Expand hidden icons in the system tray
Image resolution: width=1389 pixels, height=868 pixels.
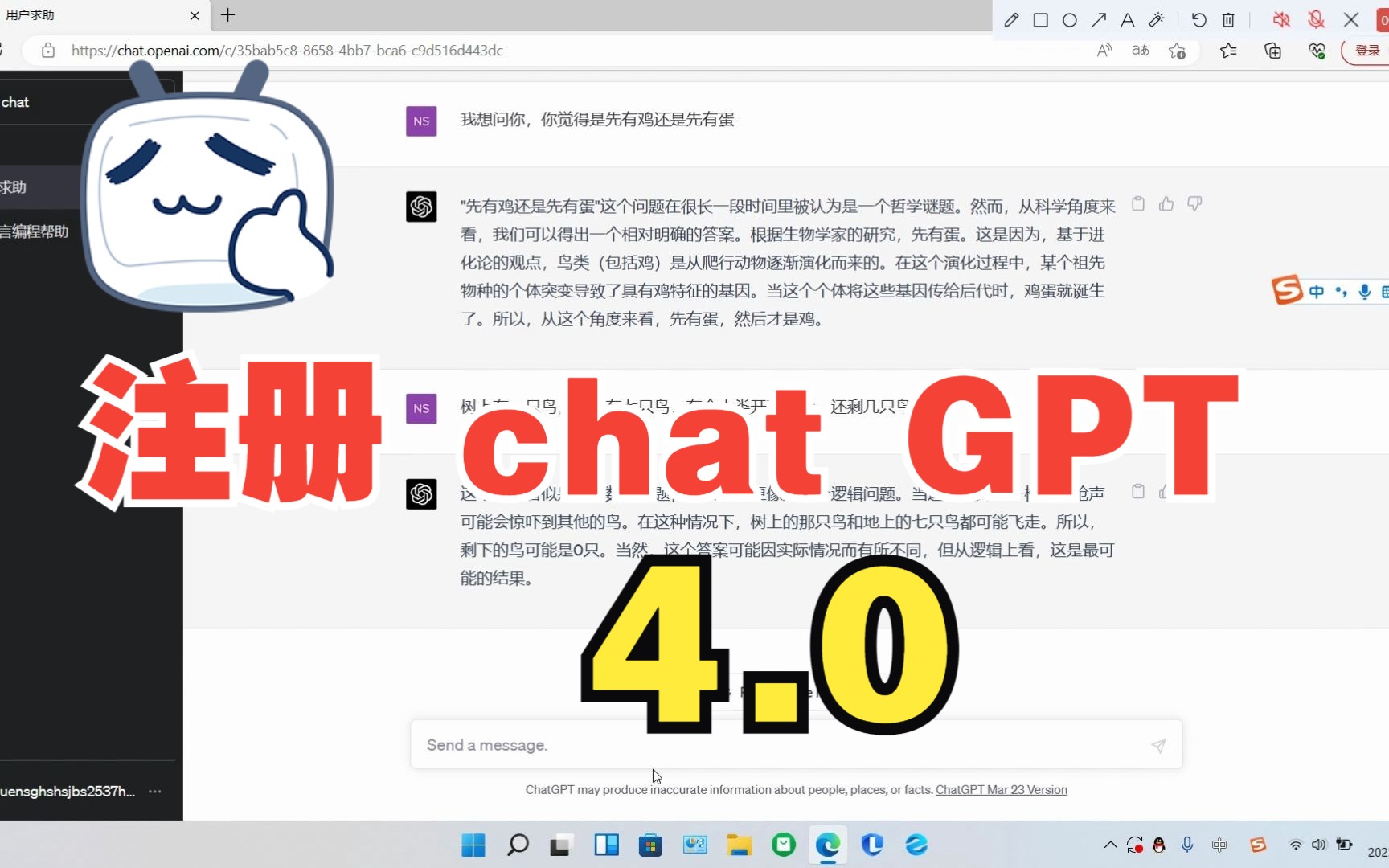[x=1109, y=845]
